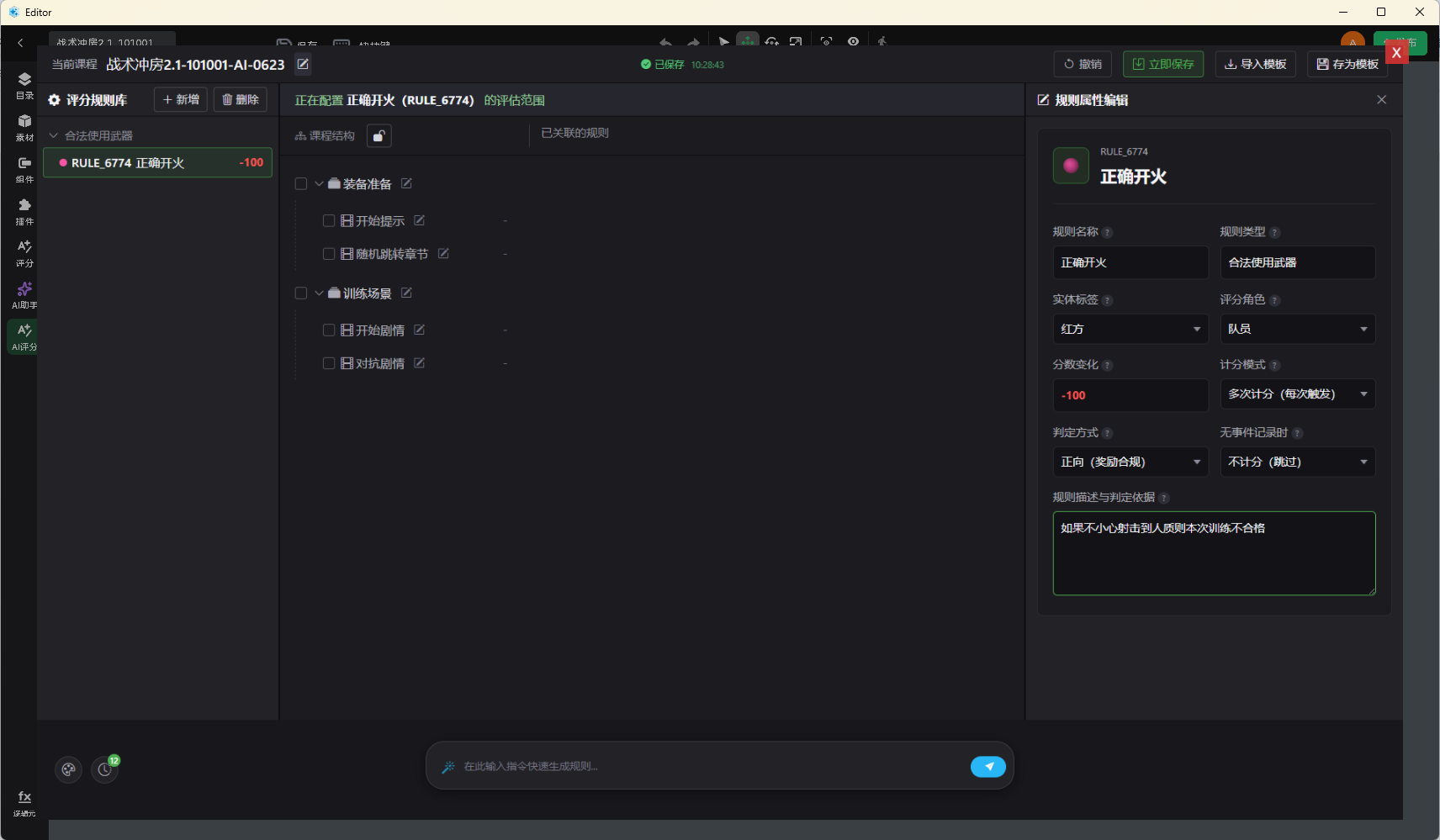Screen dimensions: 1440x840
Task: Click the 删除 delete rule button
Action: [241, 99]
